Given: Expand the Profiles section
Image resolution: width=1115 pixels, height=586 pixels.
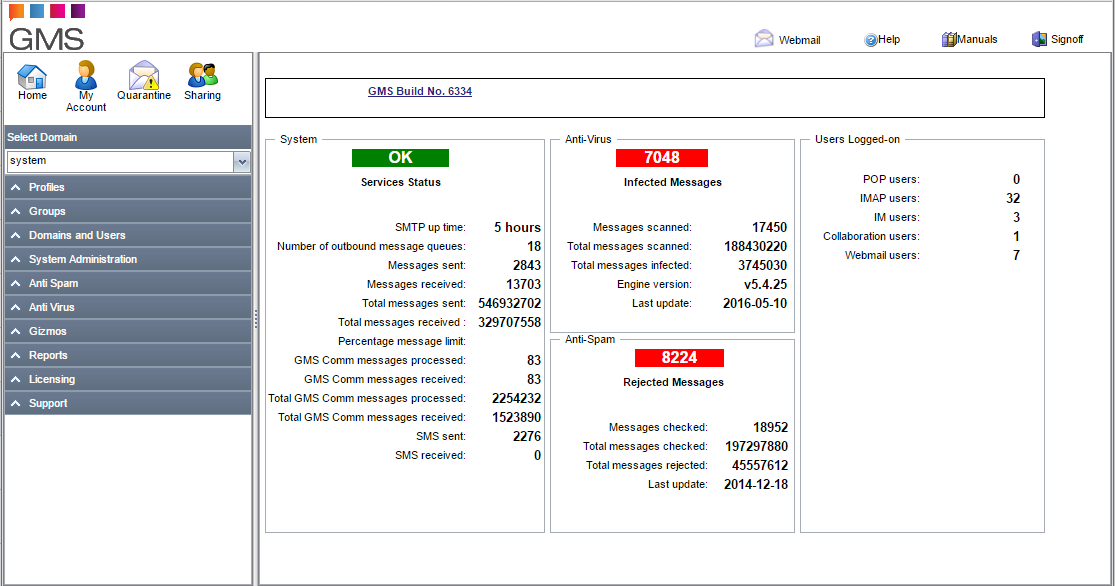Looking at the screenshot, I should (x=128, y=187).
